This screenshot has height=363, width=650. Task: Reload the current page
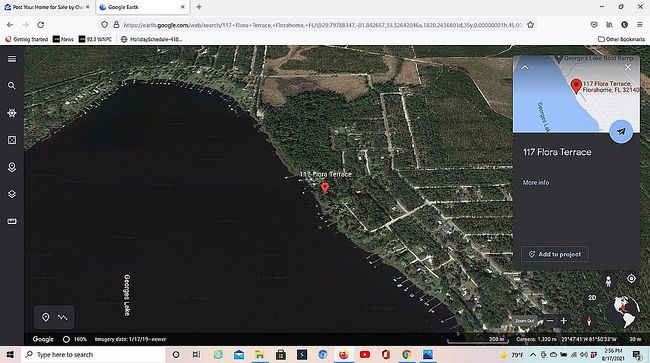tap(41, 25)
